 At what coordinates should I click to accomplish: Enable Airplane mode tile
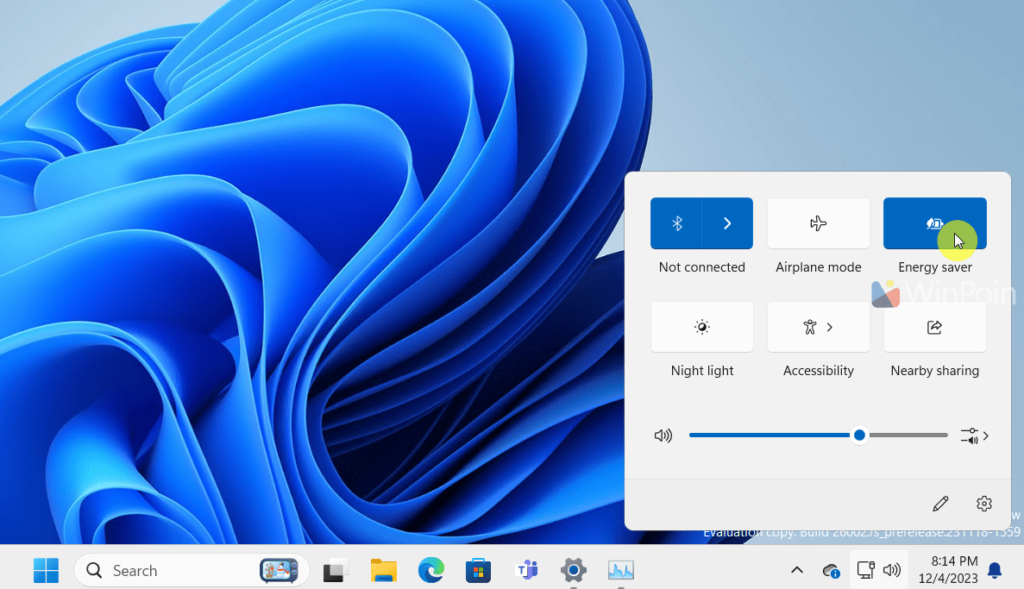coord(818,223)
